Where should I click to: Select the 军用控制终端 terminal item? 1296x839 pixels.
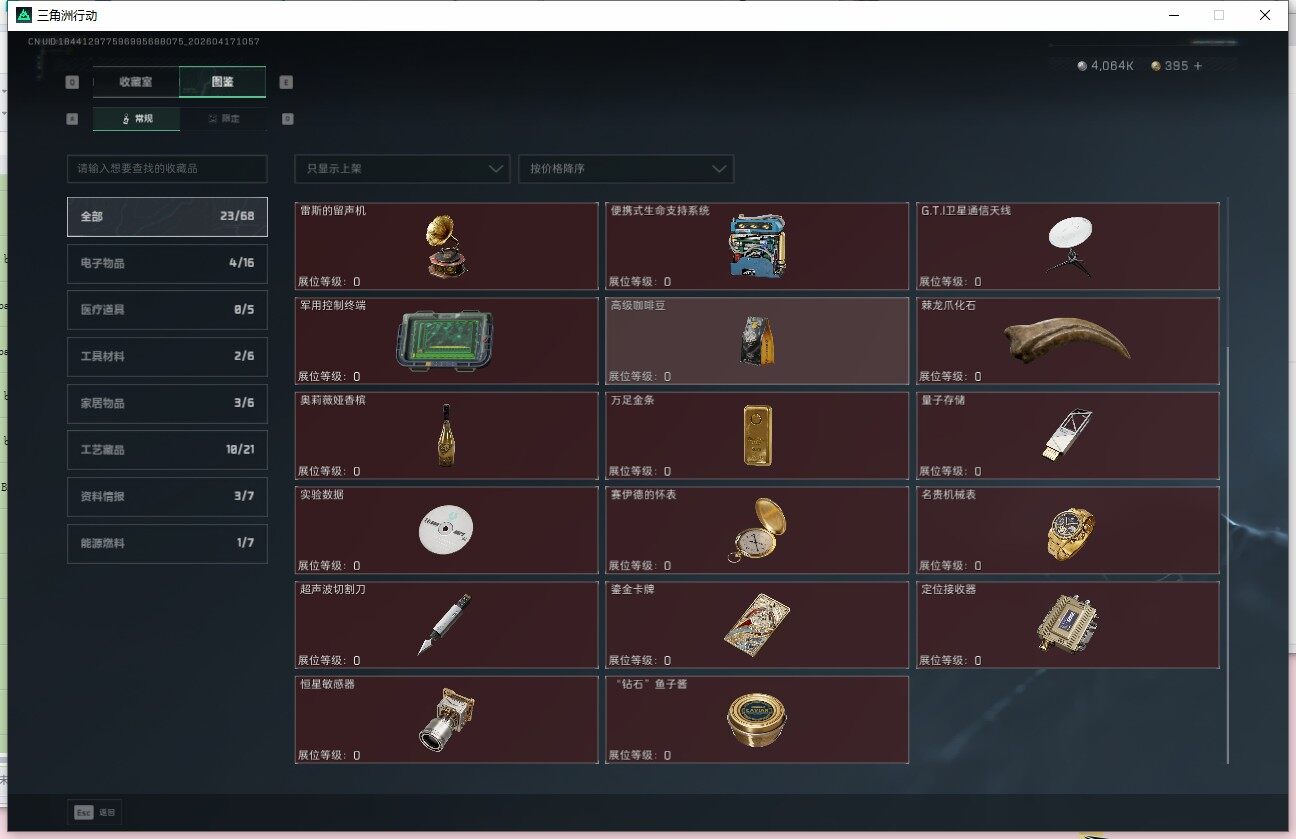coord(446,341)
